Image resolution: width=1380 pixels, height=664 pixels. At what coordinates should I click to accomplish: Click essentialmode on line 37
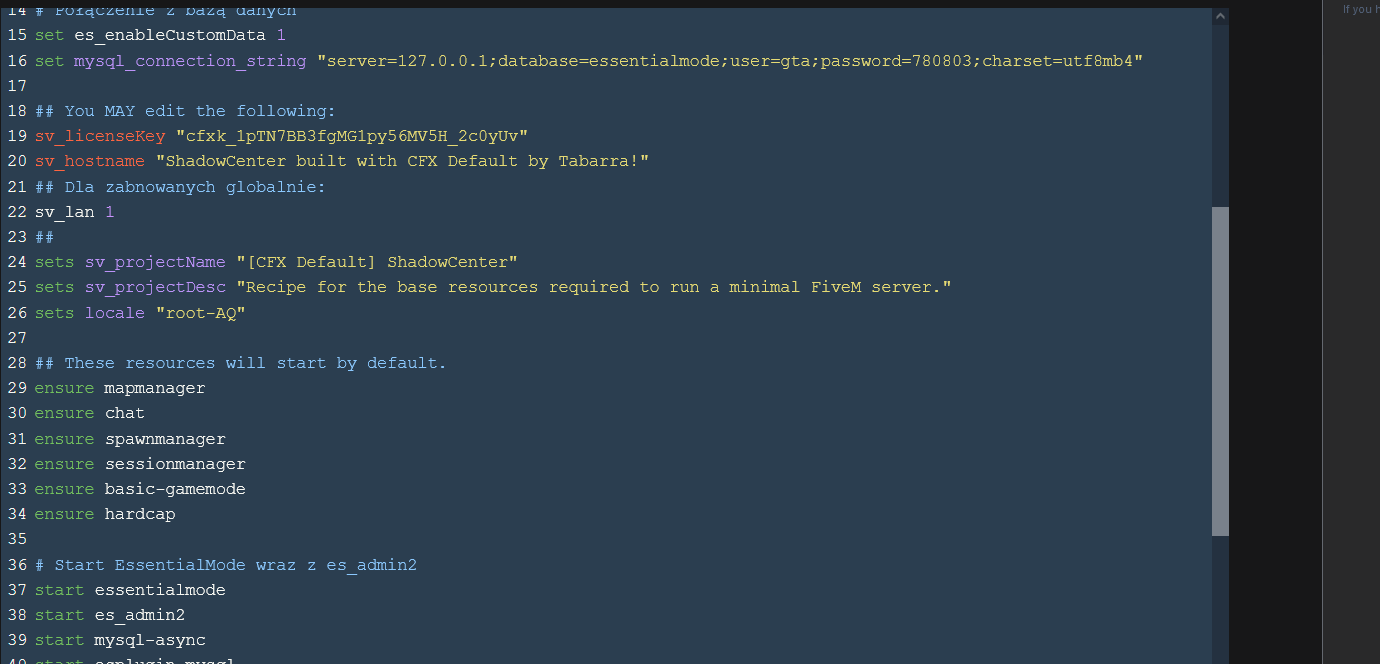[x=159, y=590]
